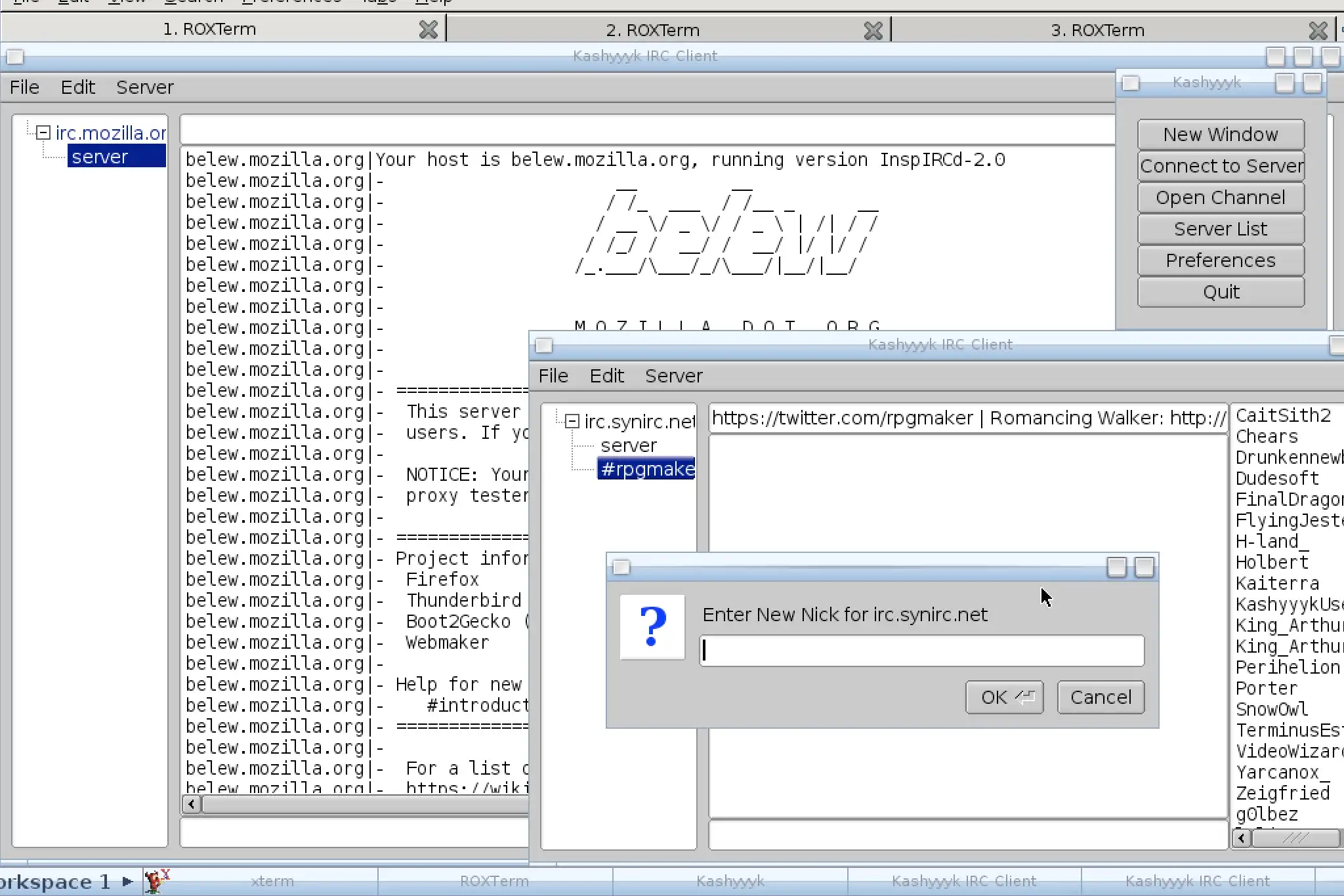Select user SnowOwl in nick list
Viewport: 1344px width, 896px height.
[x=1272, y=709]
